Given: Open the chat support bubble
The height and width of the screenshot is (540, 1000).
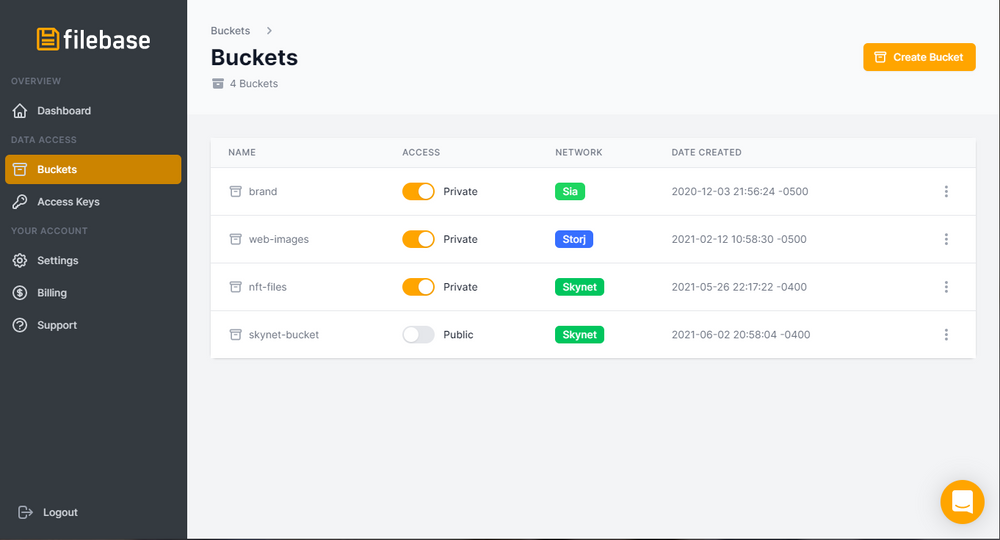Looking at the screenshot, I should (x=962, y=502).
